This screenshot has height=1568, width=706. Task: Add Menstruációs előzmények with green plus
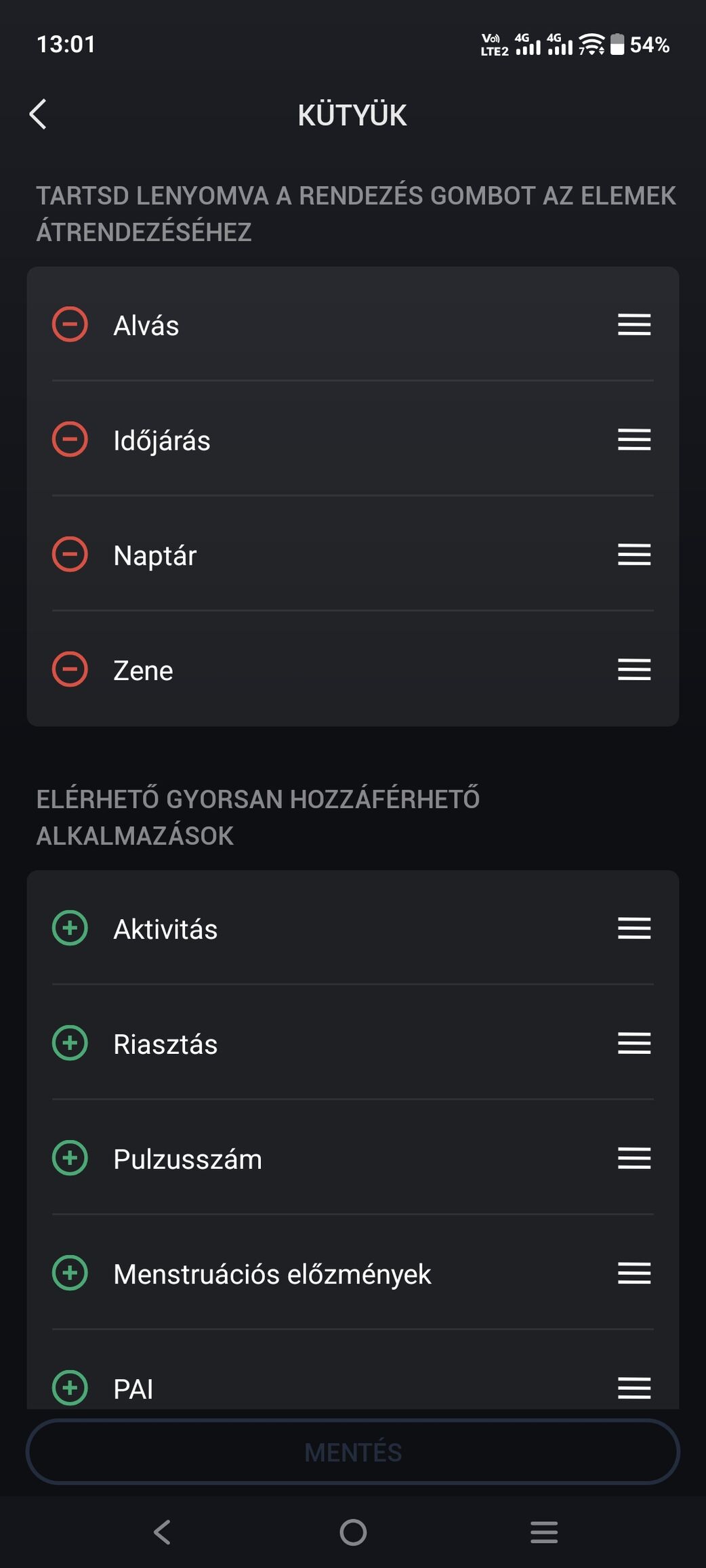(70, 1273)
